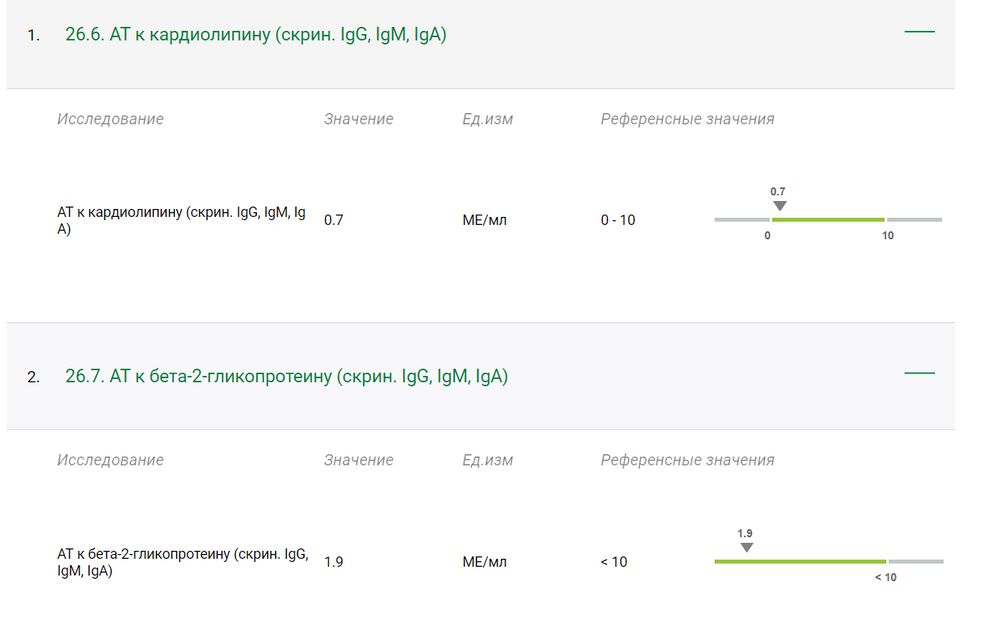Select the АТ к бета-2-гликопротеину test name row
The height and width of the screenshot is (635, 1000).
pyautogui.click(x=183, y=562)
